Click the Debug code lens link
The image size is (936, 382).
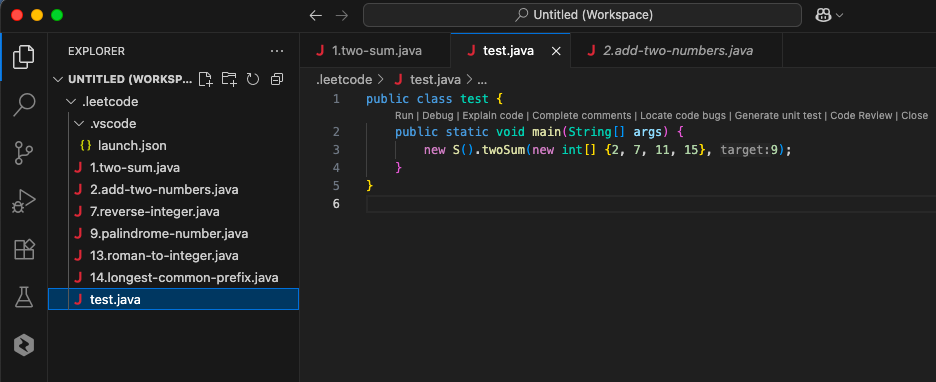click(438, 116)
